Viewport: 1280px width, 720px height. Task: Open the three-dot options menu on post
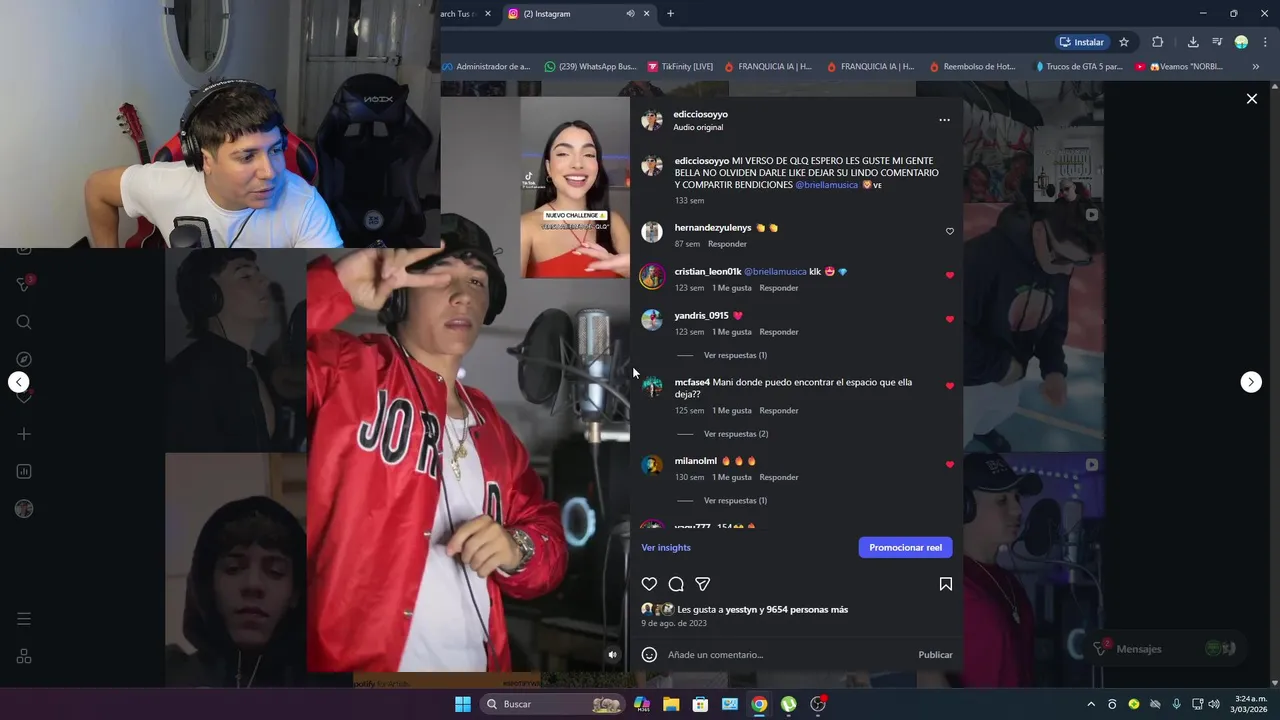(x=944, y=120)
